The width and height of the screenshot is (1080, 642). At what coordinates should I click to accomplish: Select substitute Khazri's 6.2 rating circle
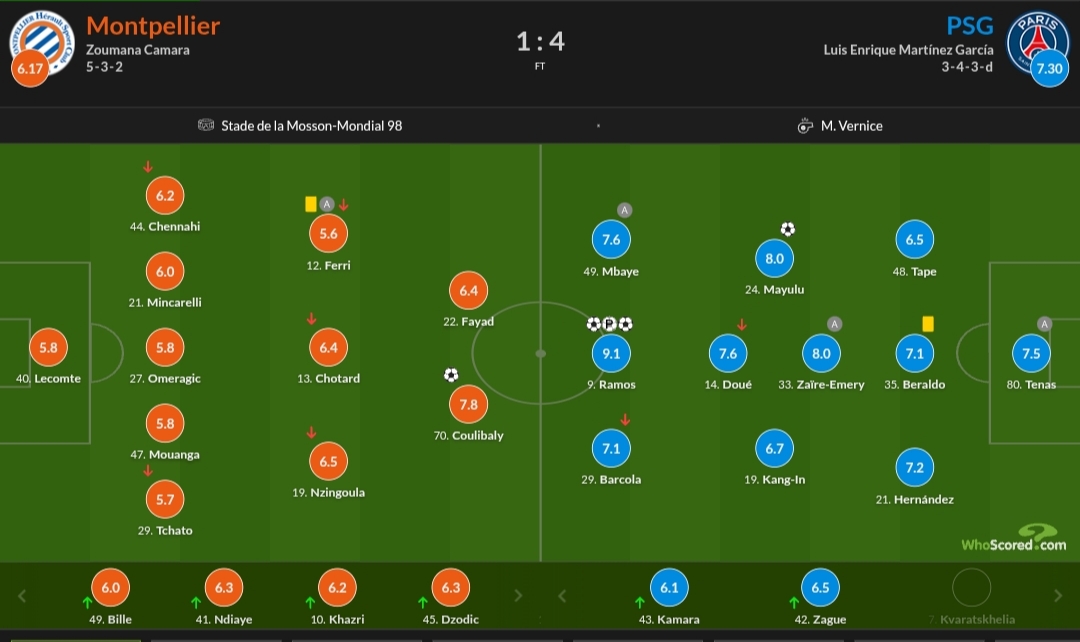coord(337,588)
